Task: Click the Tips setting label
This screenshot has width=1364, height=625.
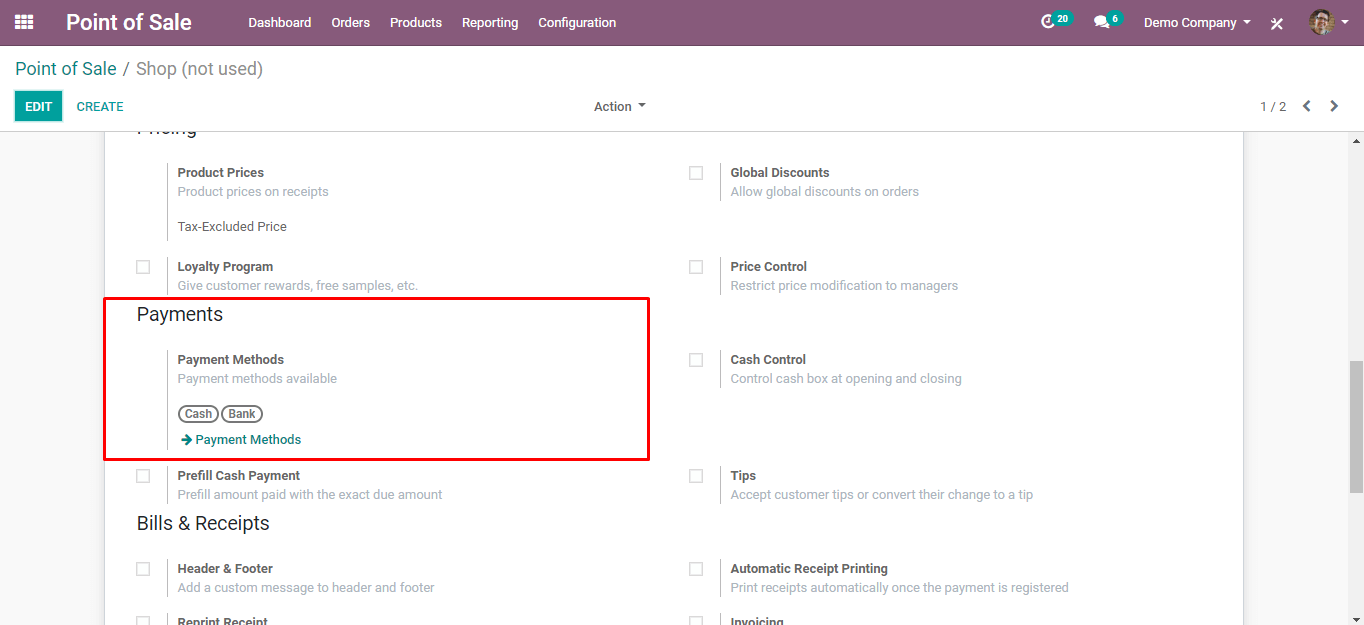Action: coord(743,476)
